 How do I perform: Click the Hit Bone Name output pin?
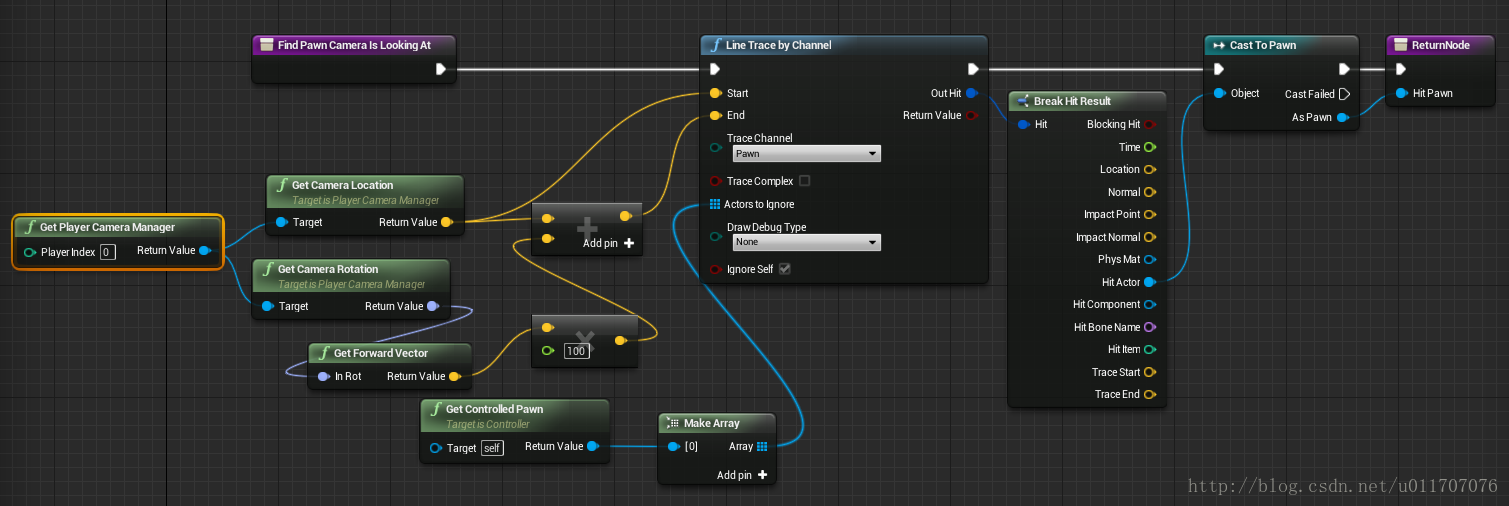[x=1149, y=327]
